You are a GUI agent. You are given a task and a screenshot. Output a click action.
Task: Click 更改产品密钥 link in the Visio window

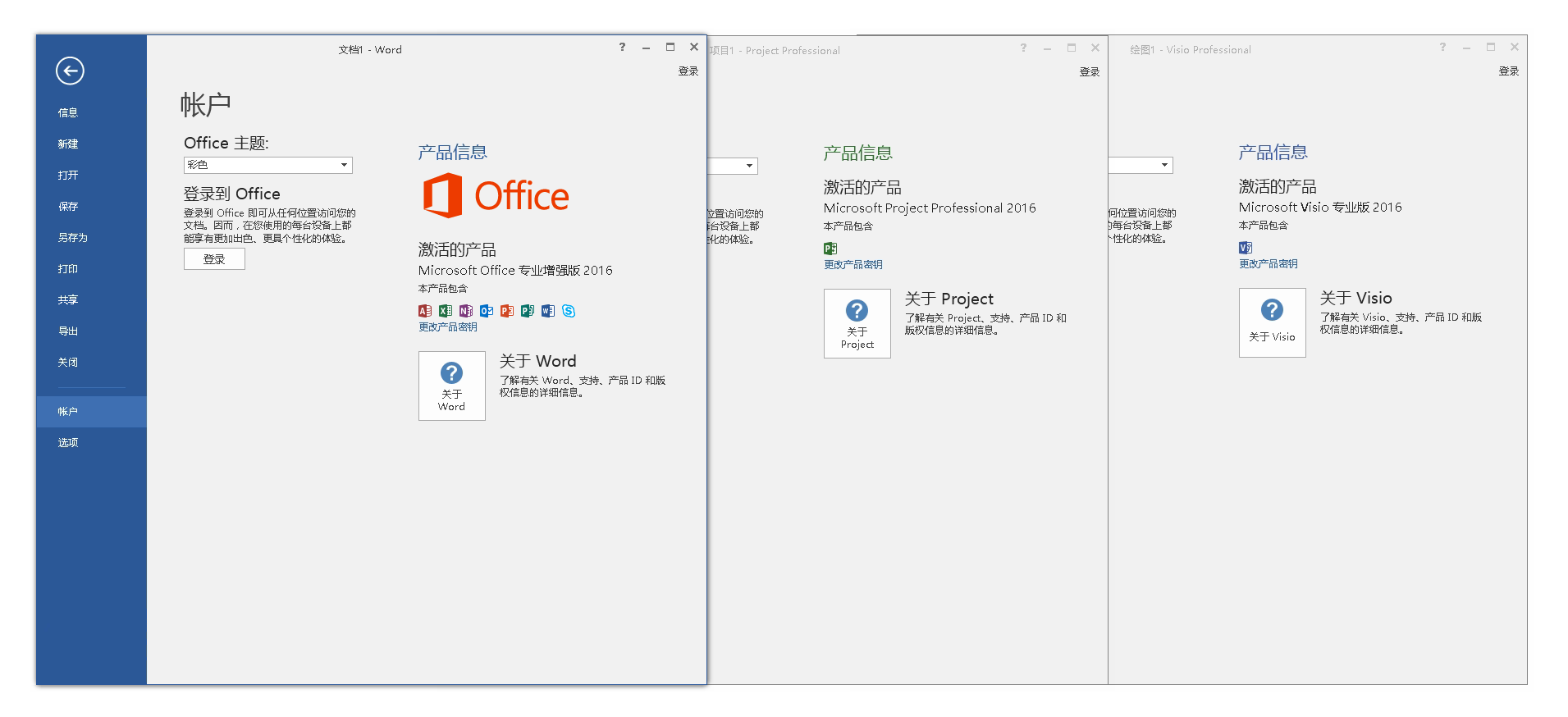(1269, 263)
